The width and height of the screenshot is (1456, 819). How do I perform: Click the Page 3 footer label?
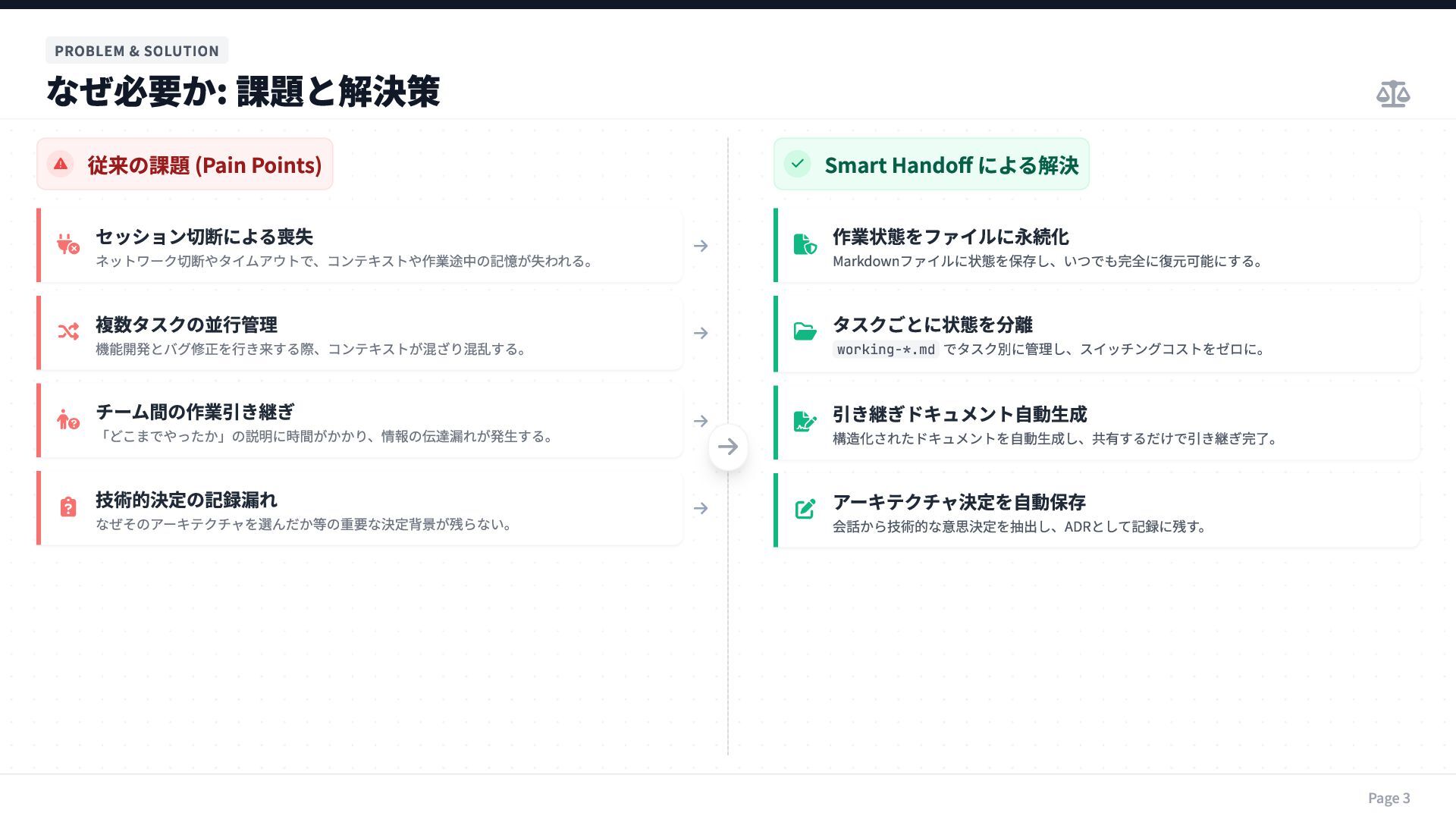(x=1389, y=798)
